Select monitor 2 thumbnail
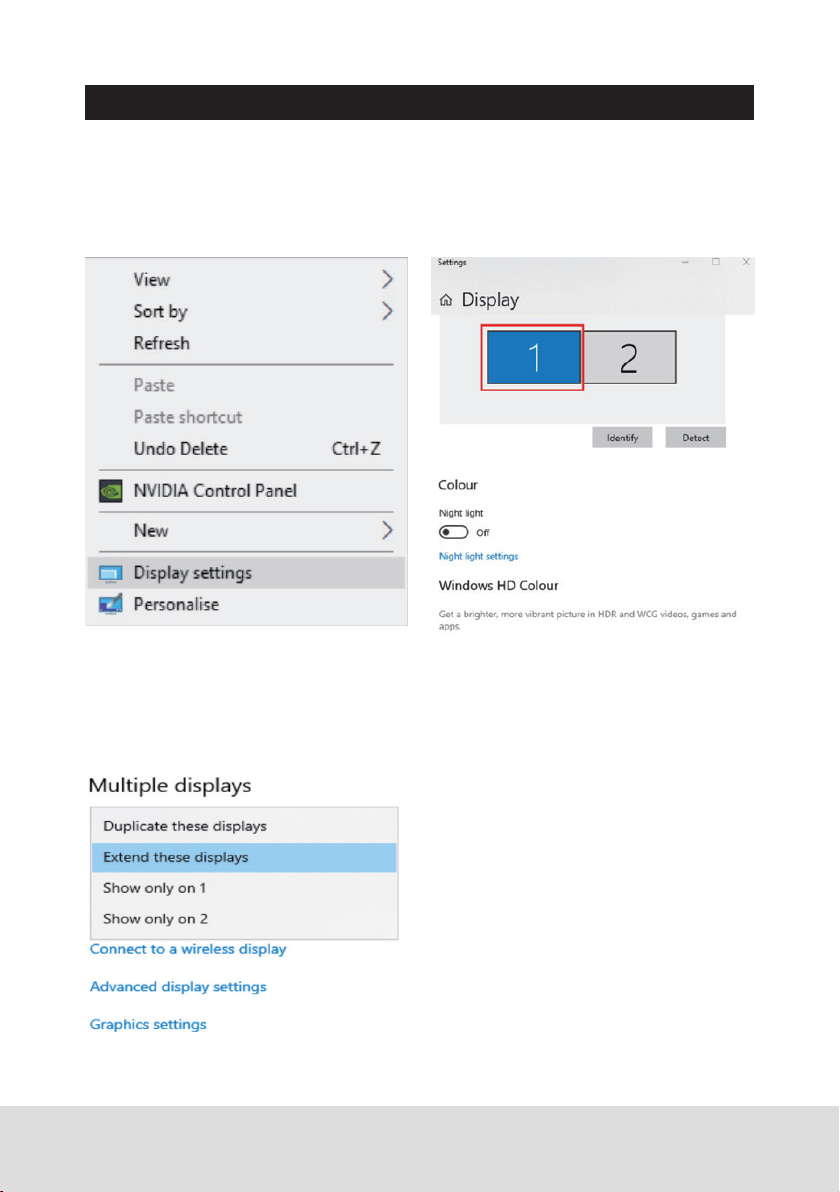The width and height of the screenshot is (840, 1192). tap(629, 359)
